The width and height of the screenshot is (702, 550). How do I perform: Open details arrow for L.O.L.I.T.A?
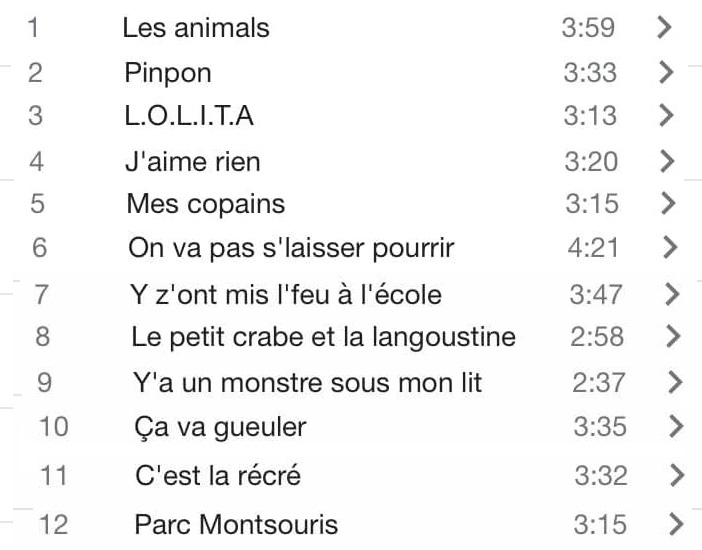click(667, 115)
